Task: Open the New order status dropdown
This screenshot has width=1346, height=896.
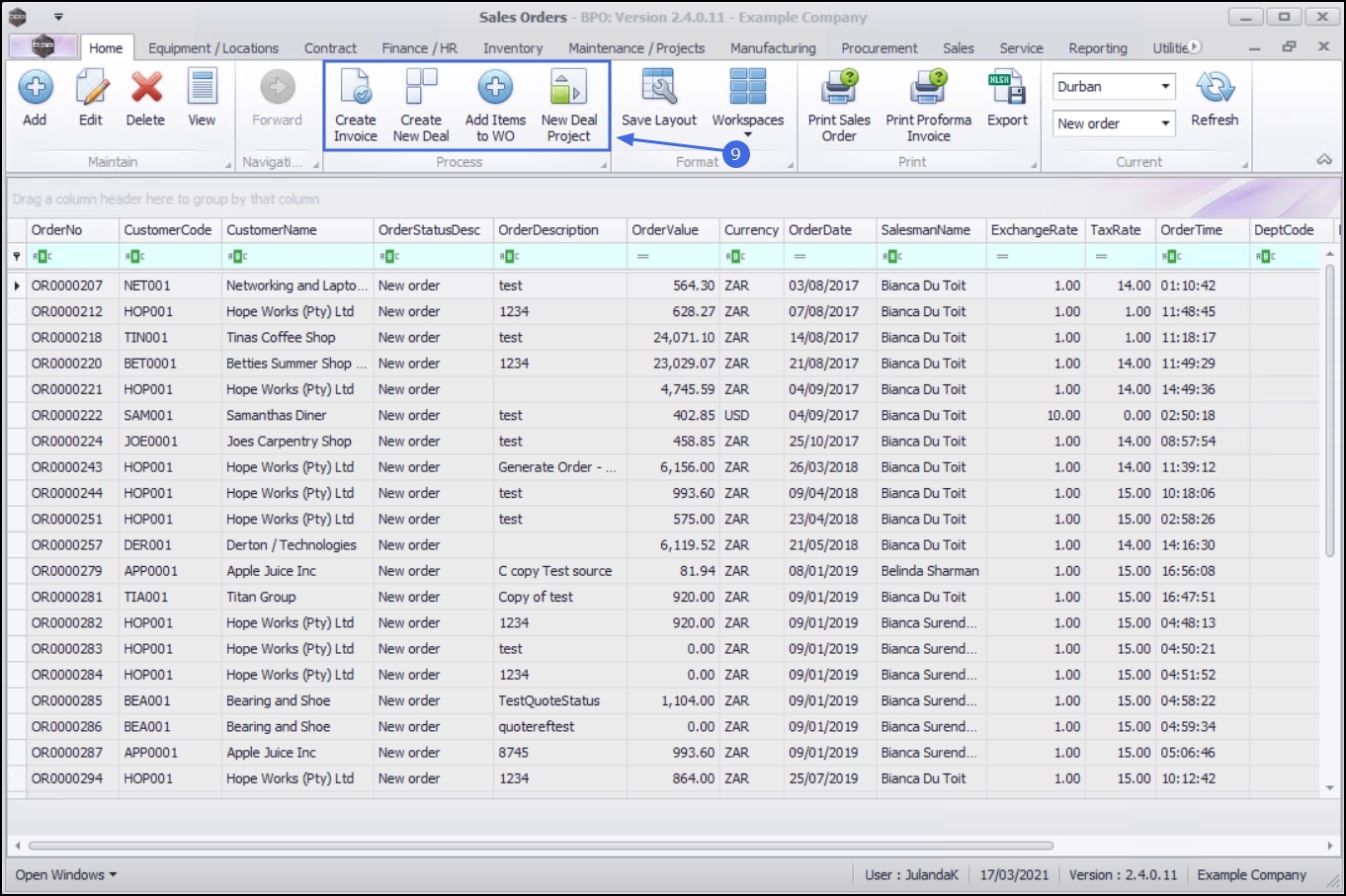Action: tap(1166, 123)
